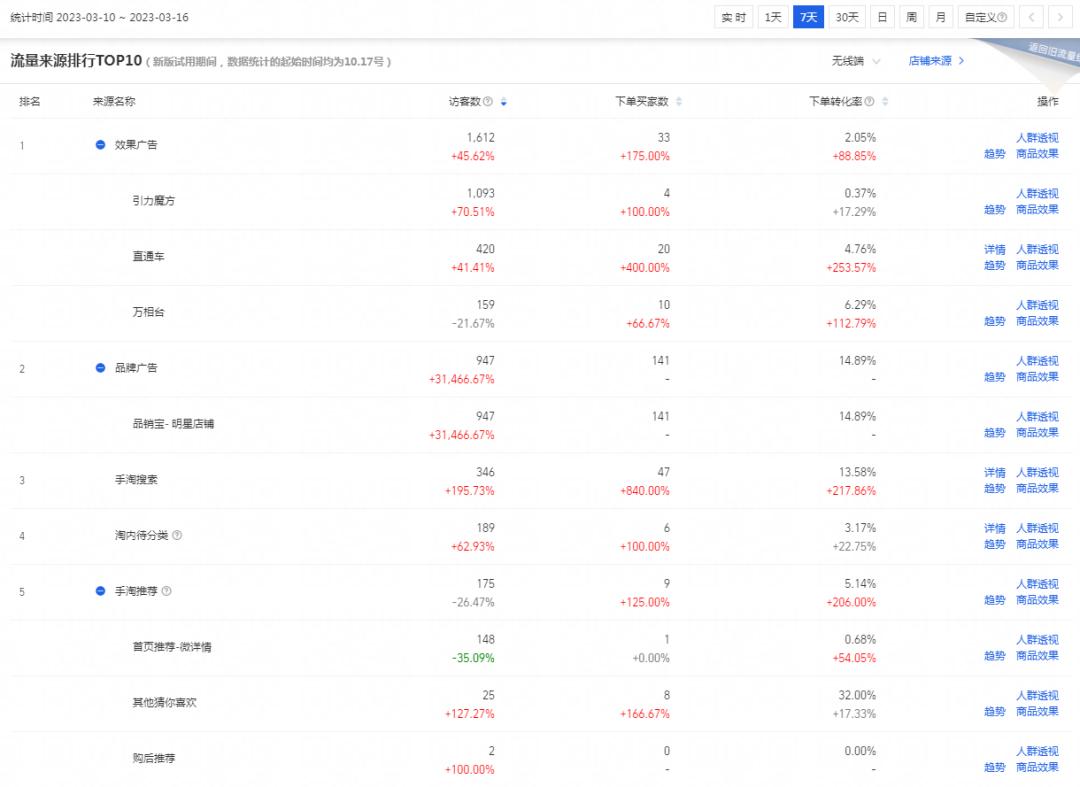Switch to the 30天 time range tab
This screenshot has height=787, width=1080.
[845, 17]
